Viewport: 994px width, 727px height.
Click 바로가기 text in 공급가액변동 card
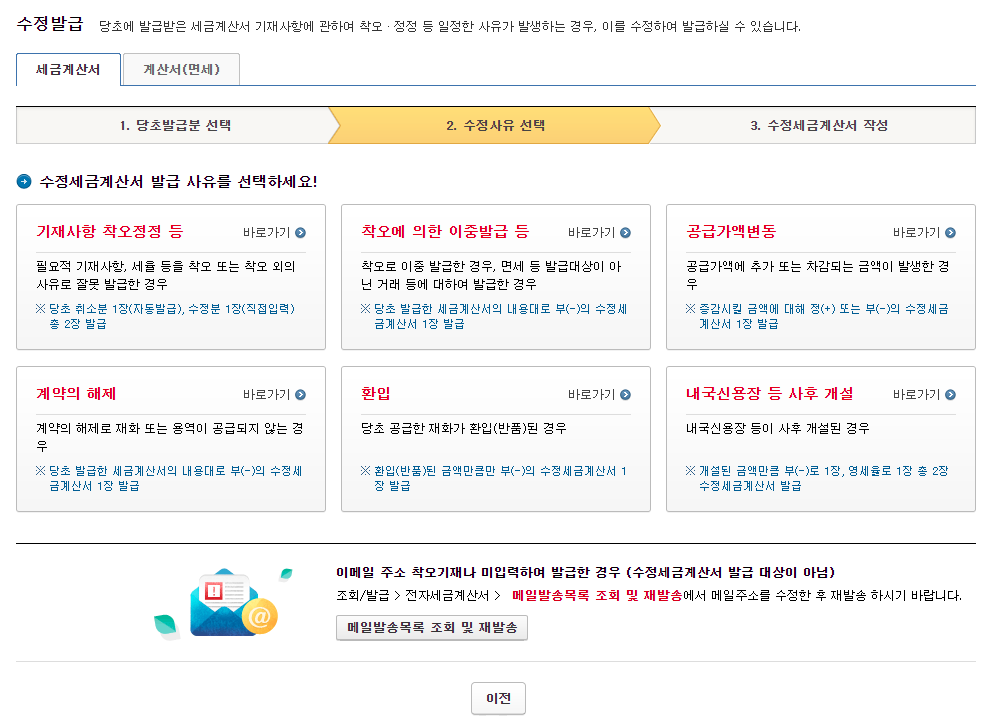click(916, 233)
